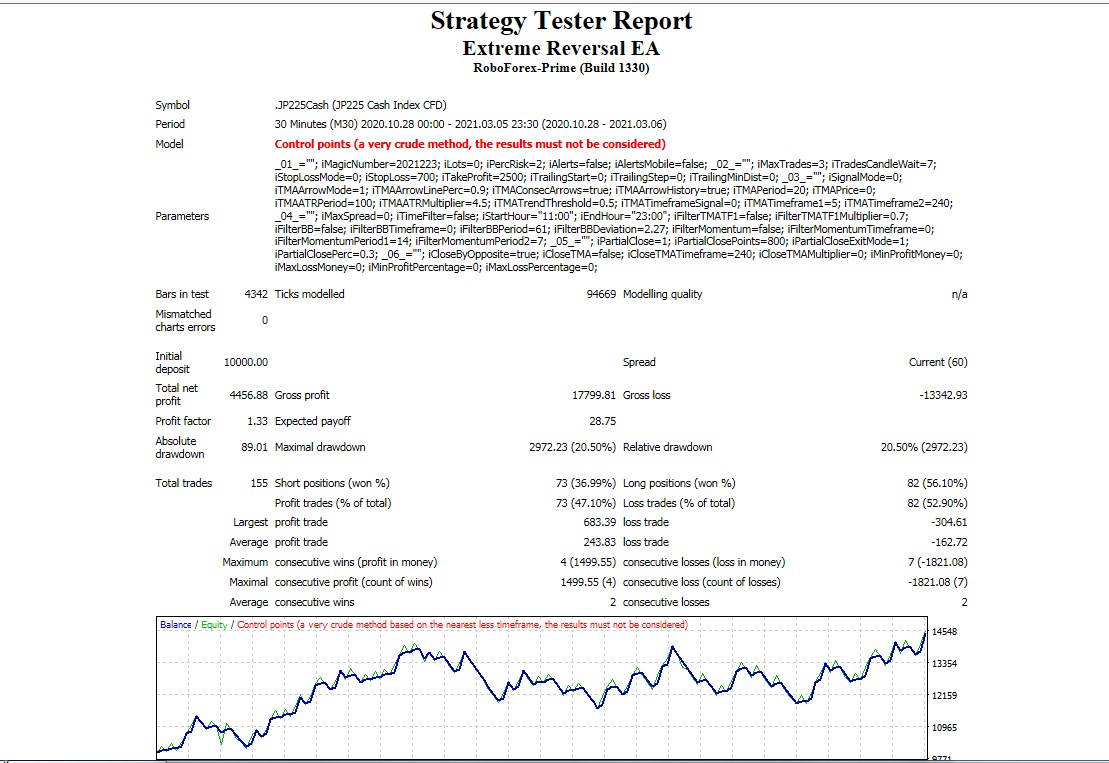Click the Spread value Current (60)
Viewport: 1109px width, 763px height.
[x=938, y=362]
